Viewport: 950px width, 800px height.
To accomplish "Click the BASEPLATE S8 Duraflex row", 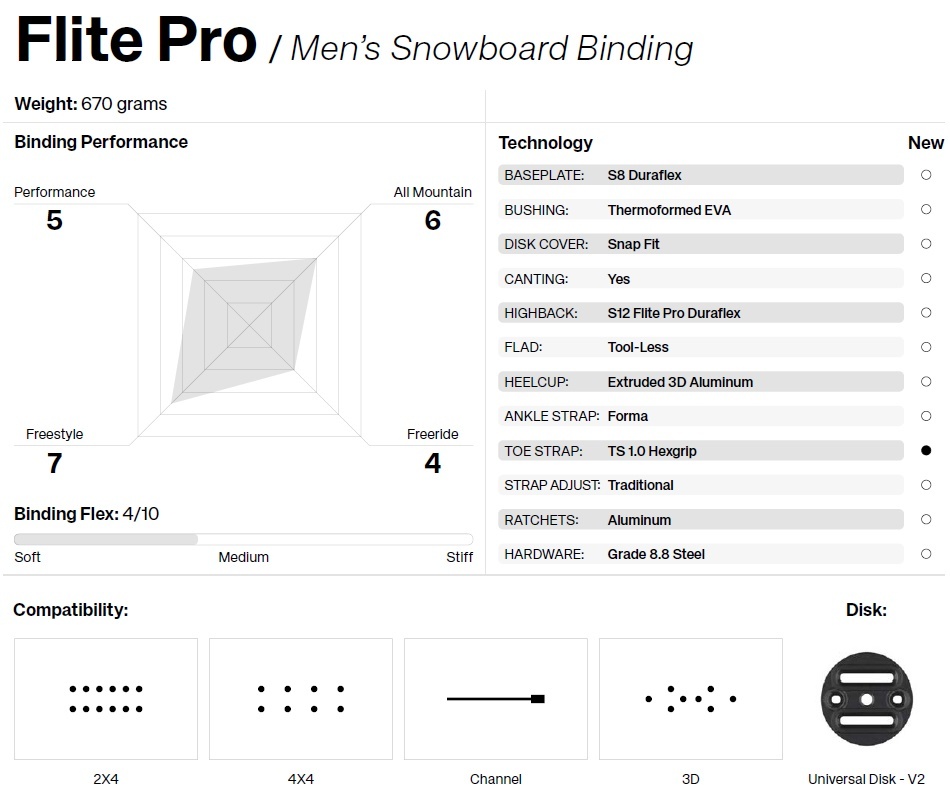I will pyautogui.click(x=701, y=175).
